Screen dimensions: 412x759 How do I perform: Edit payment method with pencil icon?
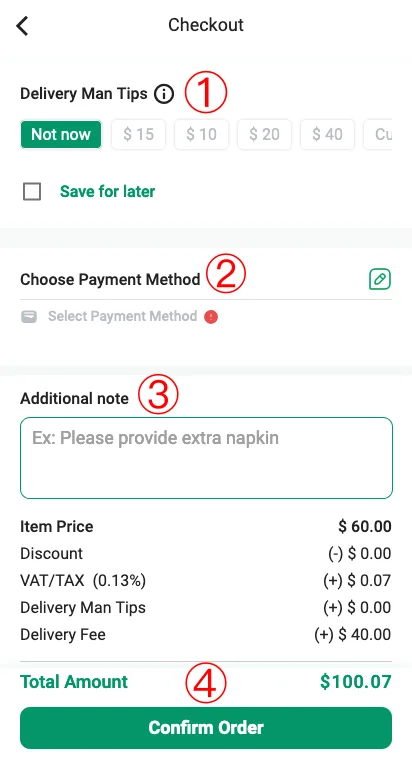380,279
